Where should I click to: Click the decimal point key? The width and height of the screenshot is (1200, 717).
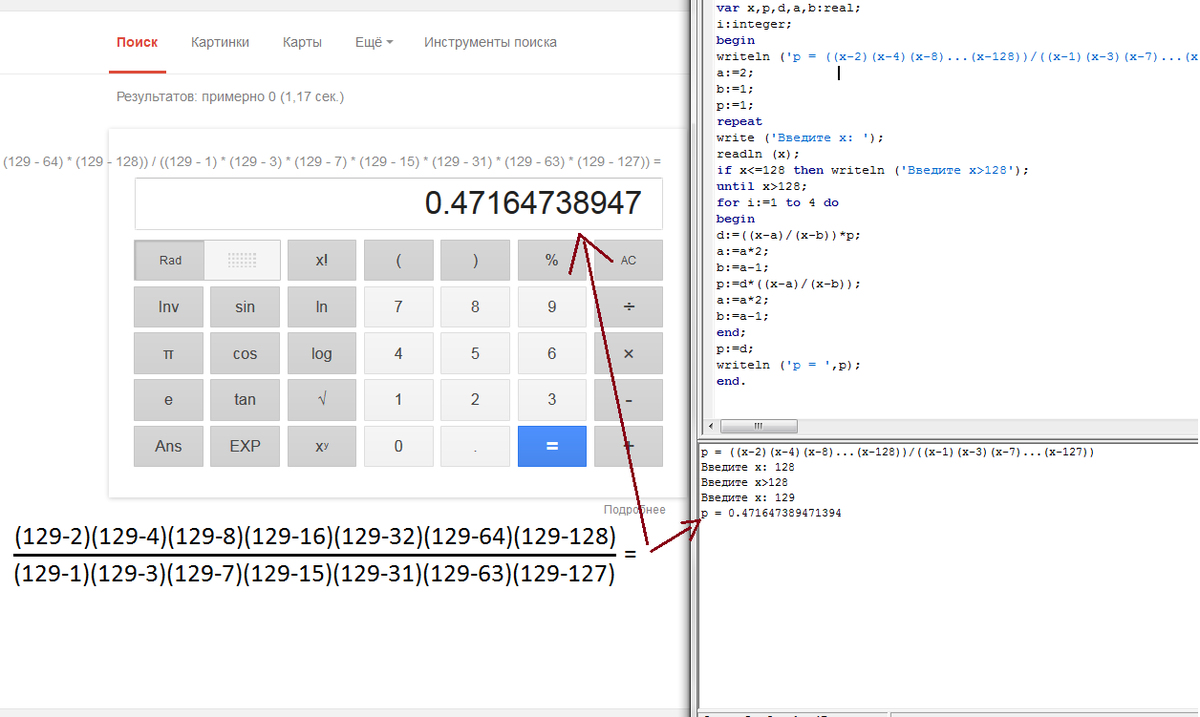[475, 446]
